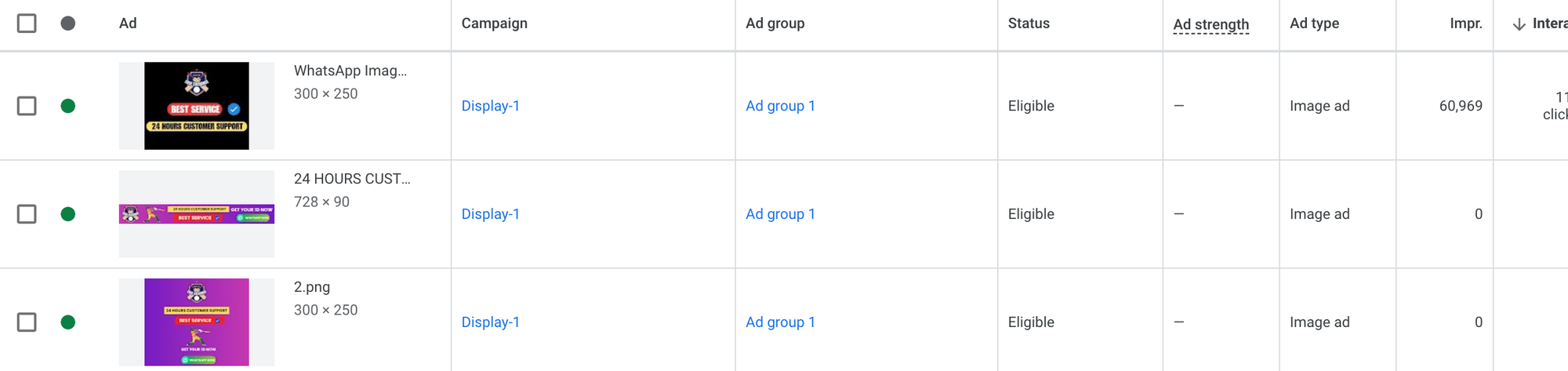Screen dimensions: 1568x371
Task: Sort by Impr. column header
Action: click(x=1466, y=24)
